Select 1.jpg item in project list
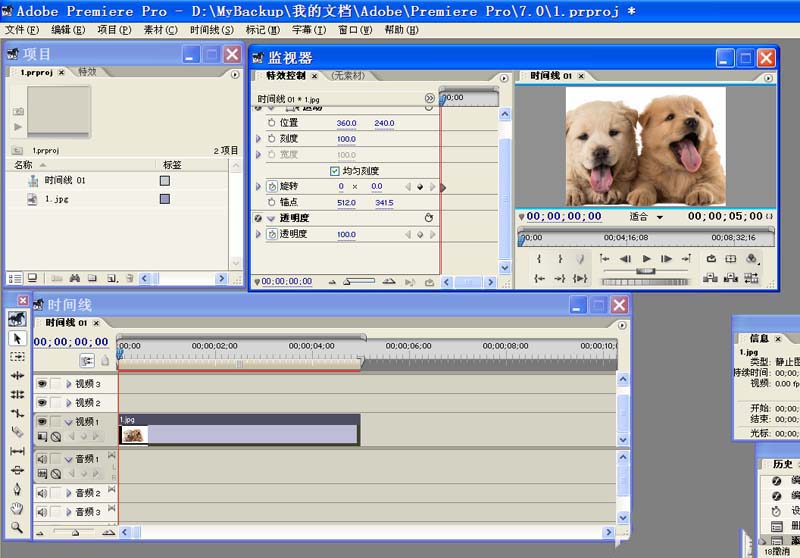 tap(56, 199)
